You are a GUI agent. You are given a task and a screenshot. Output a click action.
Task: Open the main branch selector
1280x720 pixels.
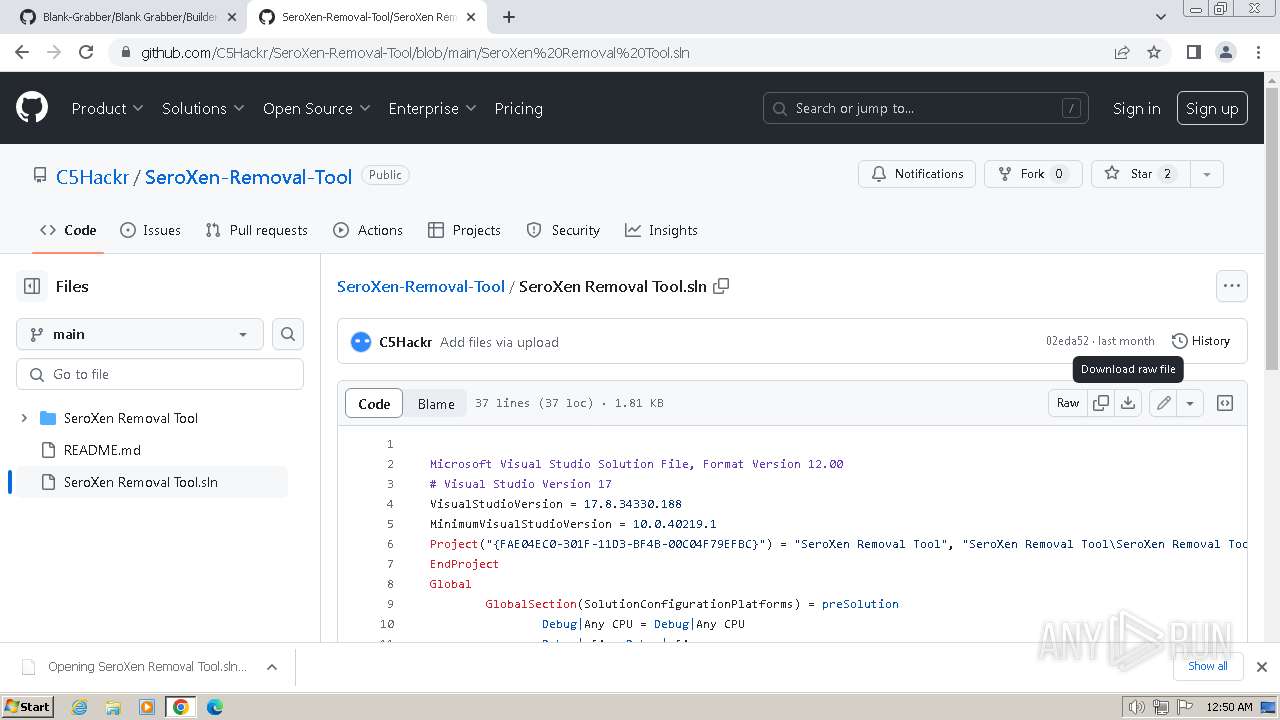pos(140,334)
